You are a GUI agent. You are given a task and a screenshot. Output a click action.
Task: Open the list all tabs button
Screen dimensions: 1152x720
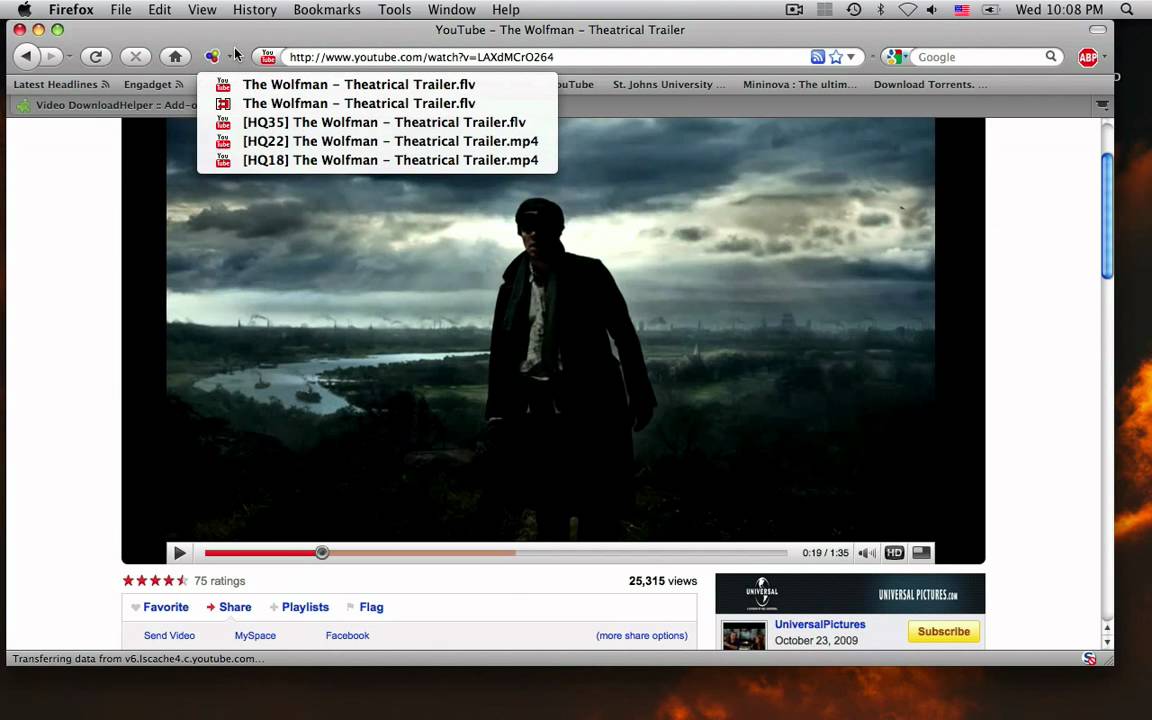click(x=1102, y=105)
